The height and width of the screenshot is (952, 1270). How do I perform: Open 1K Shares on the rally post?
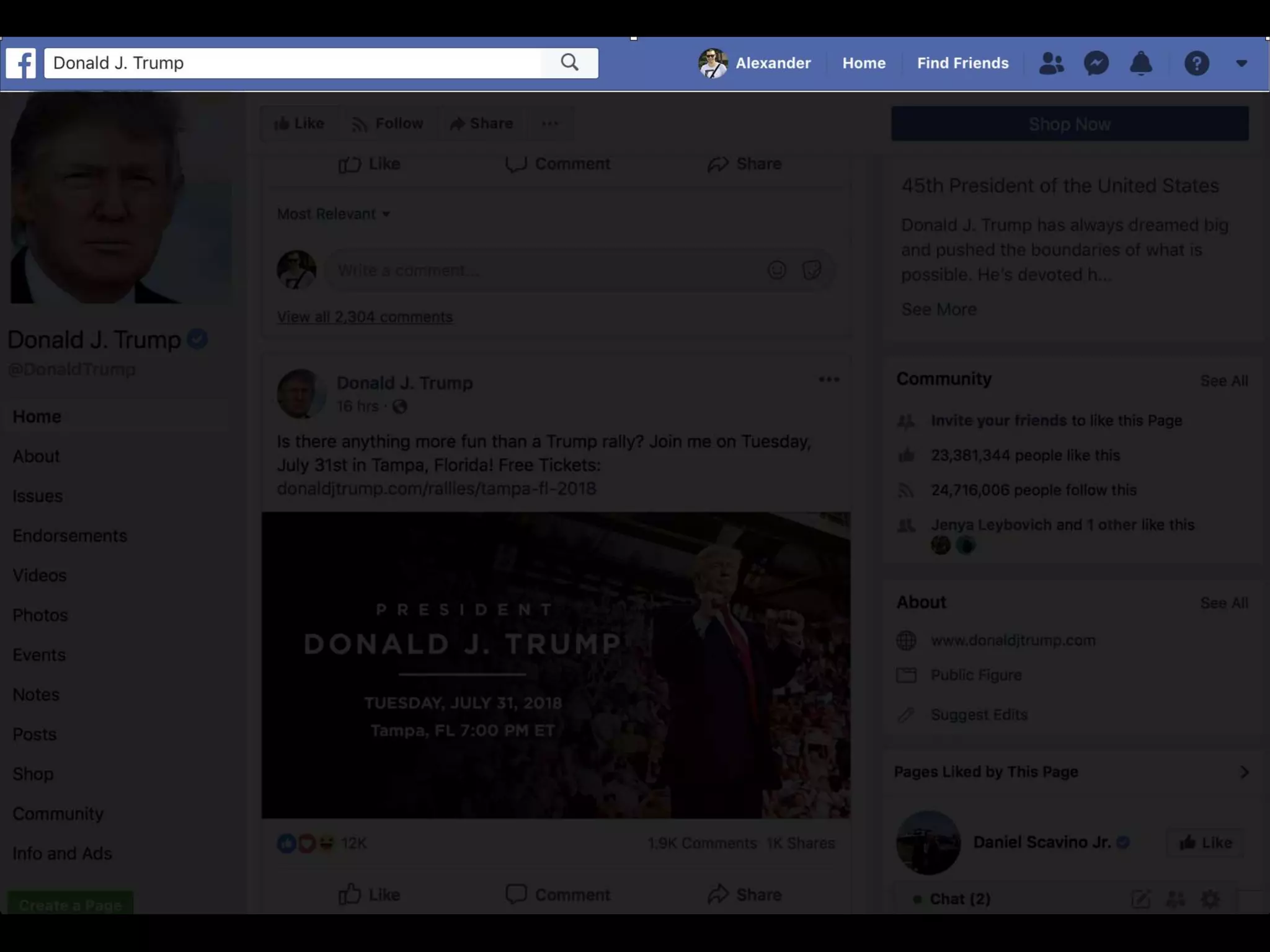pos(801,844)
